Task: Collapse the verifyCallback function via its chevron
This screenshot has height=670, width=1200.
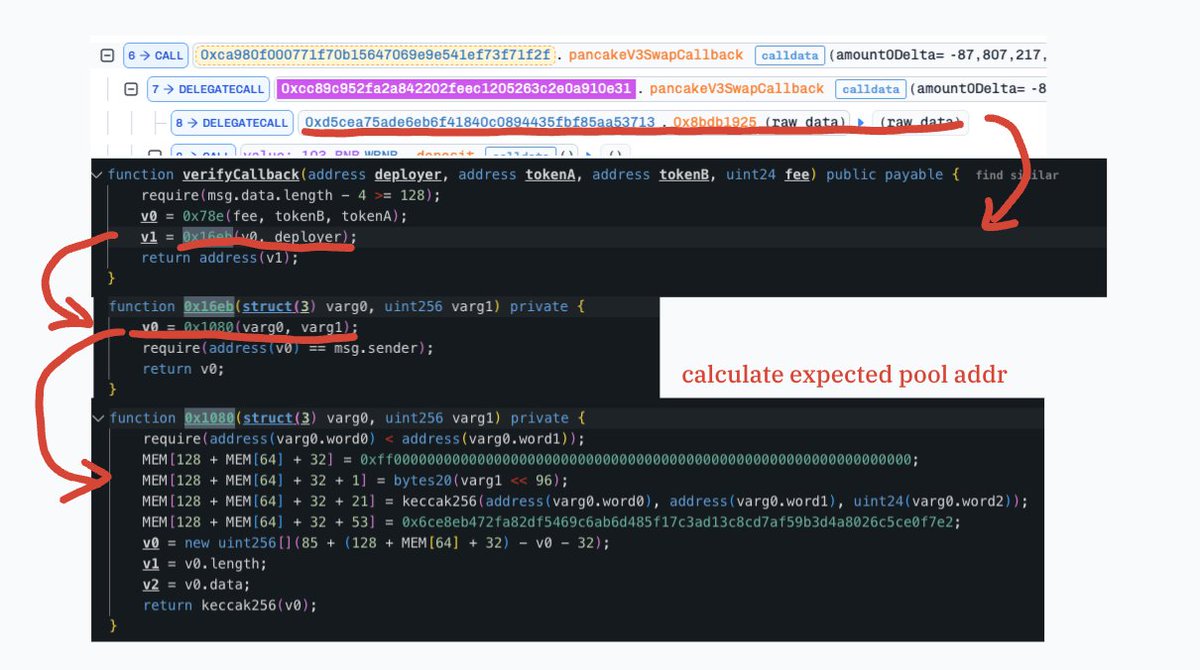Action: 97,174
